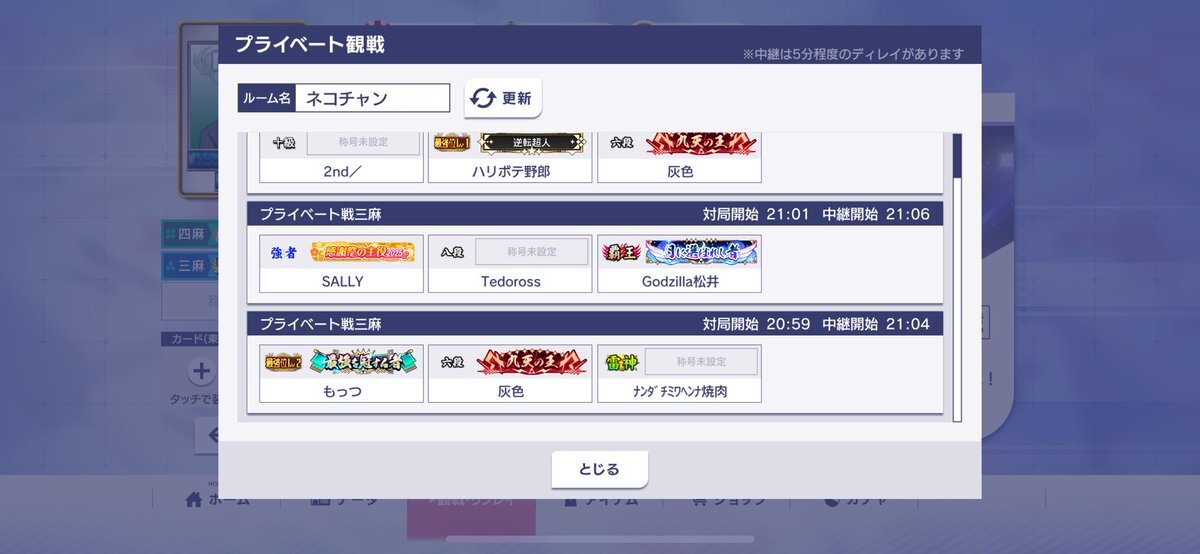Viewport: 1200px width, 554px height.
Task: Click the refresh arrows icon
Action: click(483, 98)
